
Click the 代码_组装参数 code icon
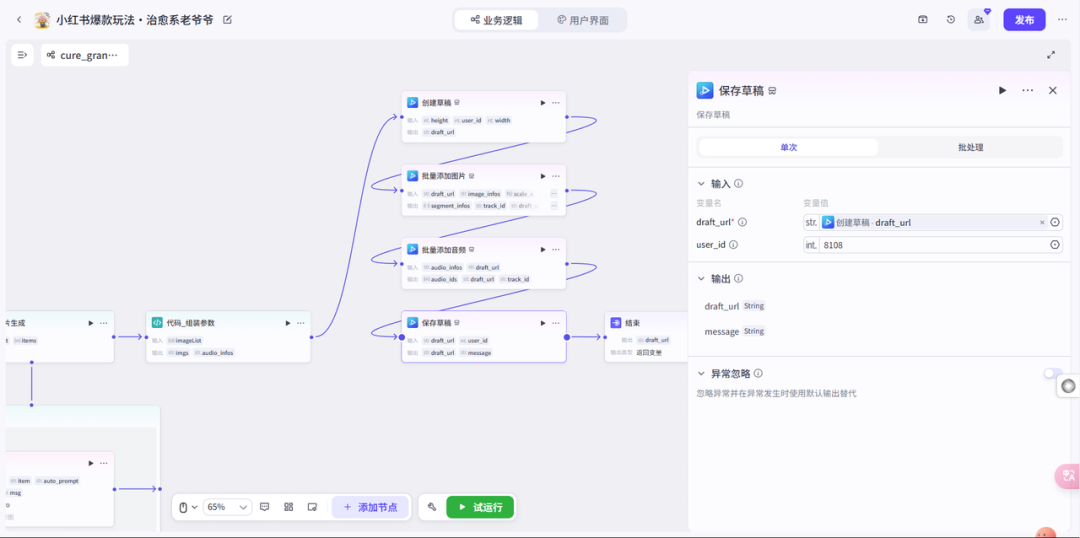[157, 323]
